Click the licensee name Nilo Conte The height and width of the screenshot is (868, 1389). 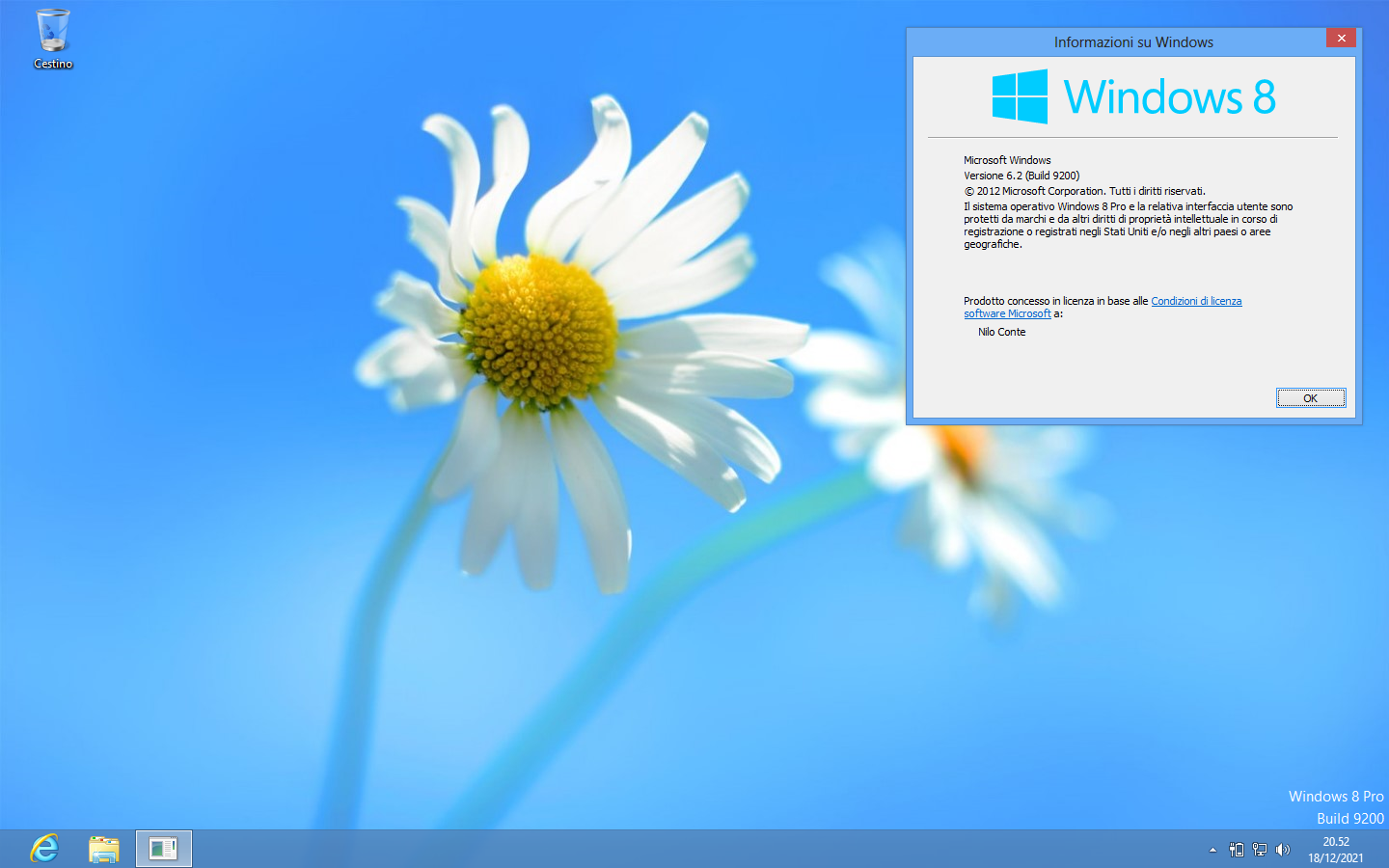1001,332
